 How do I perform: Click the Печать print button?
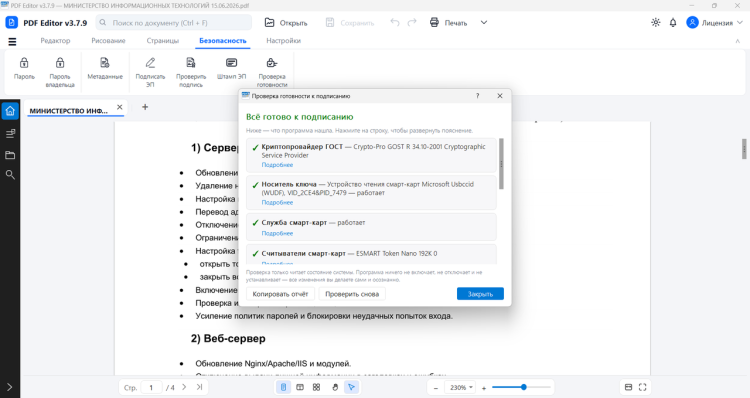[x=448, y=22]
